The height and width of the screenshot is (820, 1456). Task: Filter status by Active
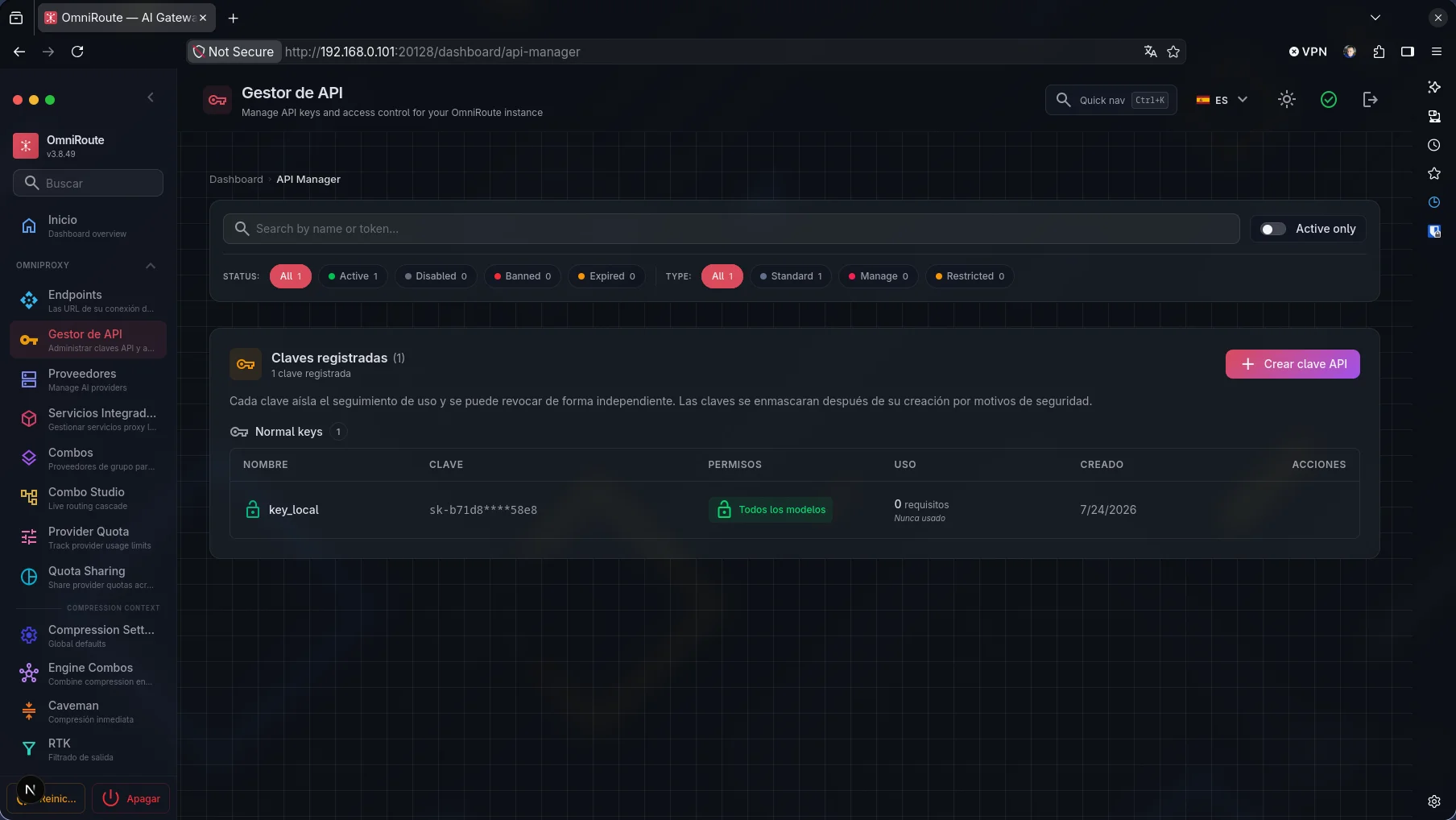tap(354, 276)
